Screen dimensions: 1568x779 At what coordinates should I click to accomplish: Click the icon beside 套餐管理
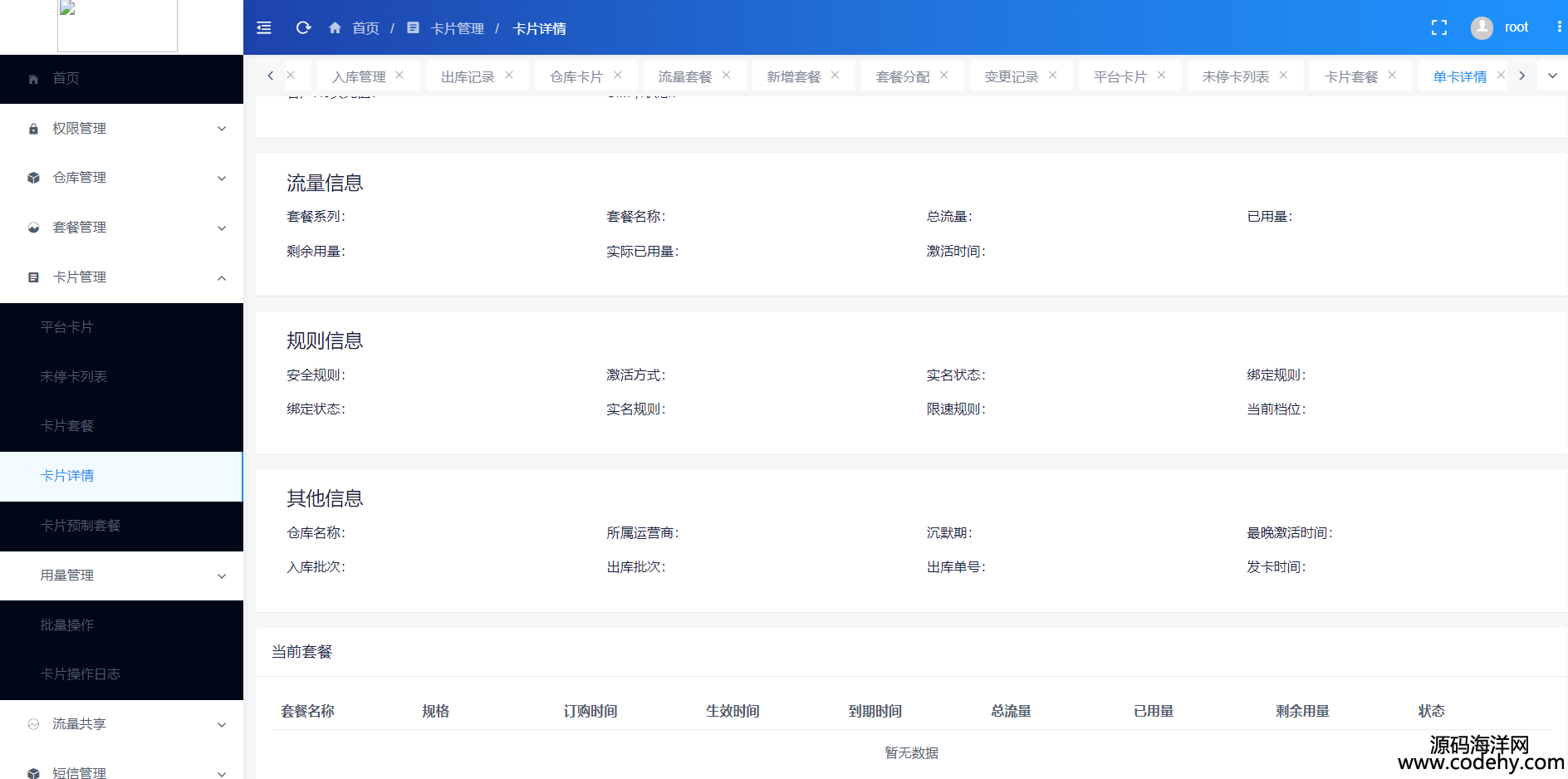33,228
